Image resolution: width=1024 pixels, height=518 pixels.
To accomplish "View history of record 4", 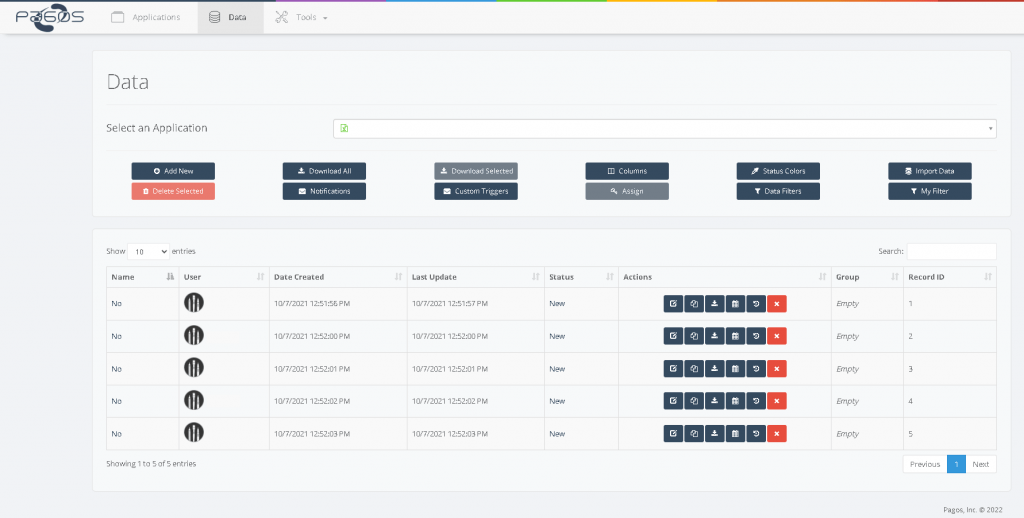I will pyautogui.click(x=756, y=401).
